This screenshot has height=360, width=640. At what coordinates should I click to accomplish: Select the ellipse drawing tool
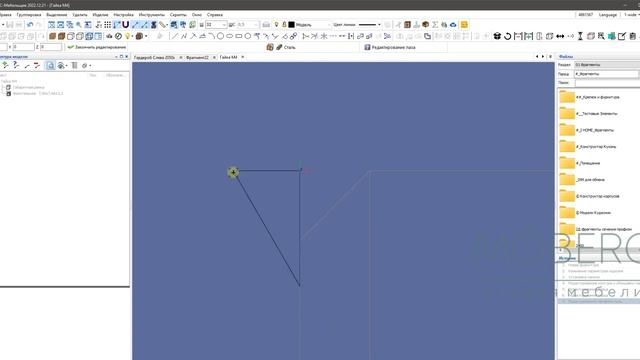tap(229, 36)
